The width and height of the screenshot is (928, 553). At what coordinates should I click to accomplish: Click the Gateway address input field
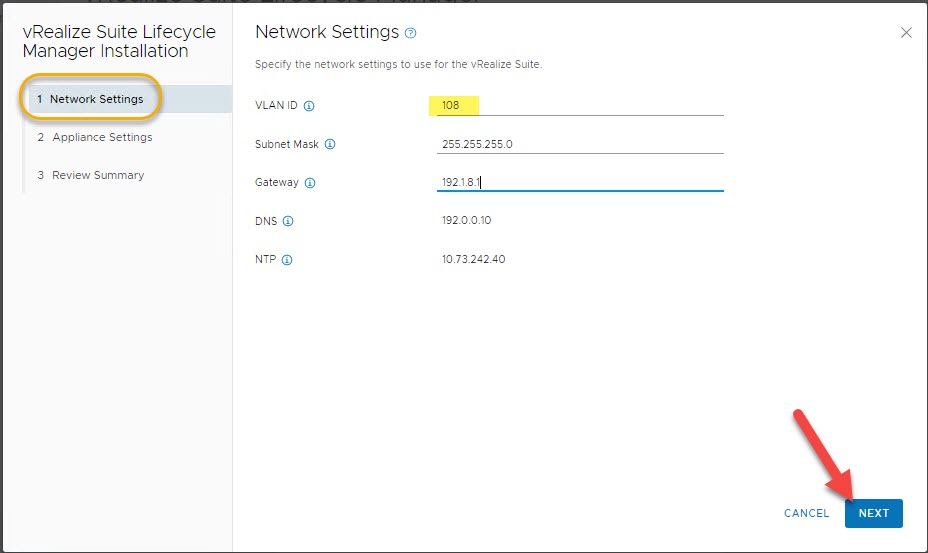(x=580, y=182)
